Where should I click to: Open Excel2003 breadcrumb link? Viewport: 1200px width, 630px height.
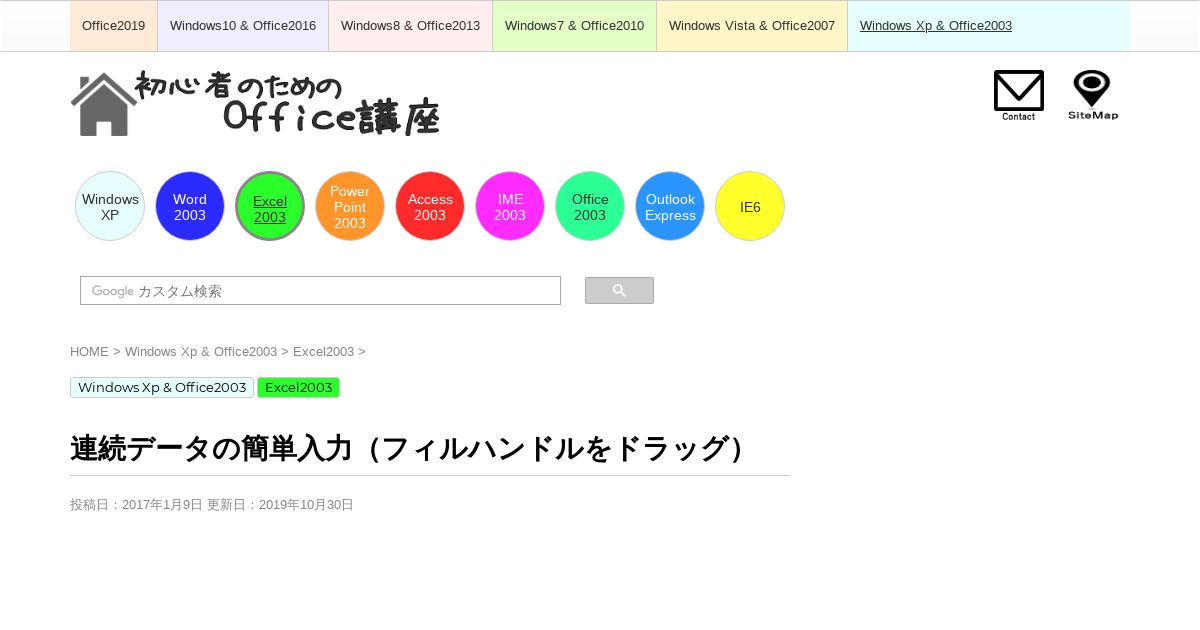click(x=323, y=352)
